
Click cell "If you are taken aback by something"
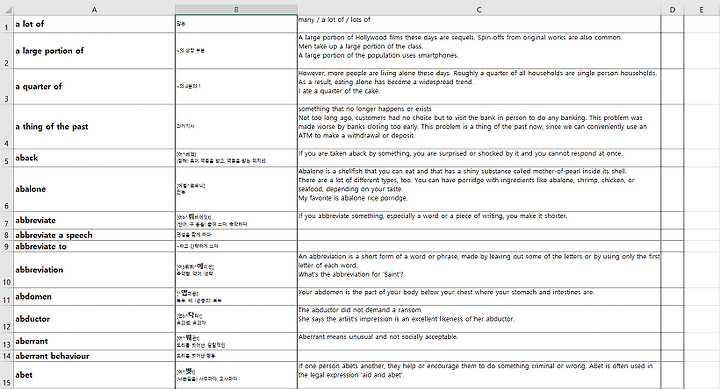[479, 158]
